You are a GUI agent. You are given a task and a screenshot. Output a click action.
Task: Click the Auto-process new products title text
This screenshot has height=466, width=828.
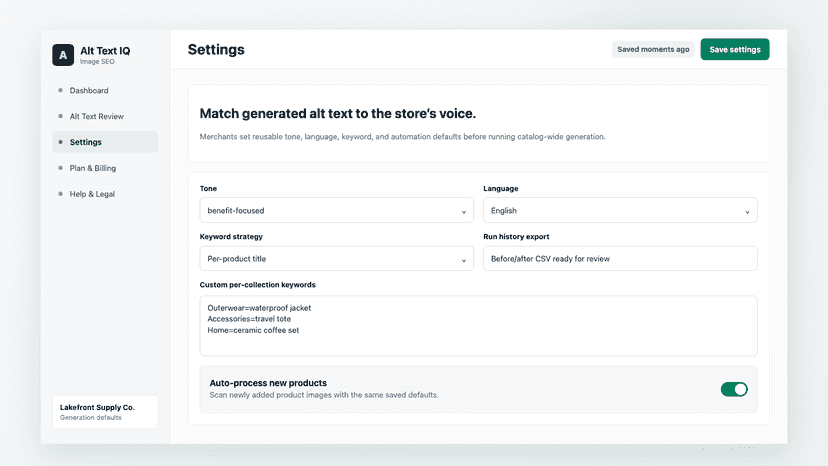point(268,383)
